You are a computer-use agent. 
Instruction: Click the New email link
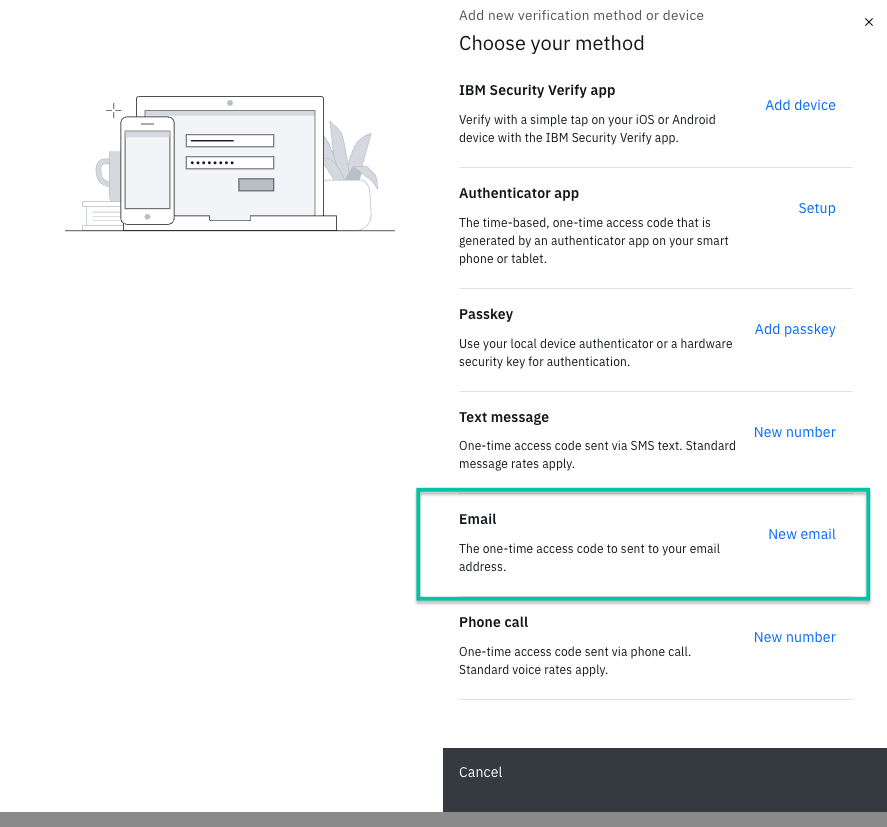(x=802, y=534)
